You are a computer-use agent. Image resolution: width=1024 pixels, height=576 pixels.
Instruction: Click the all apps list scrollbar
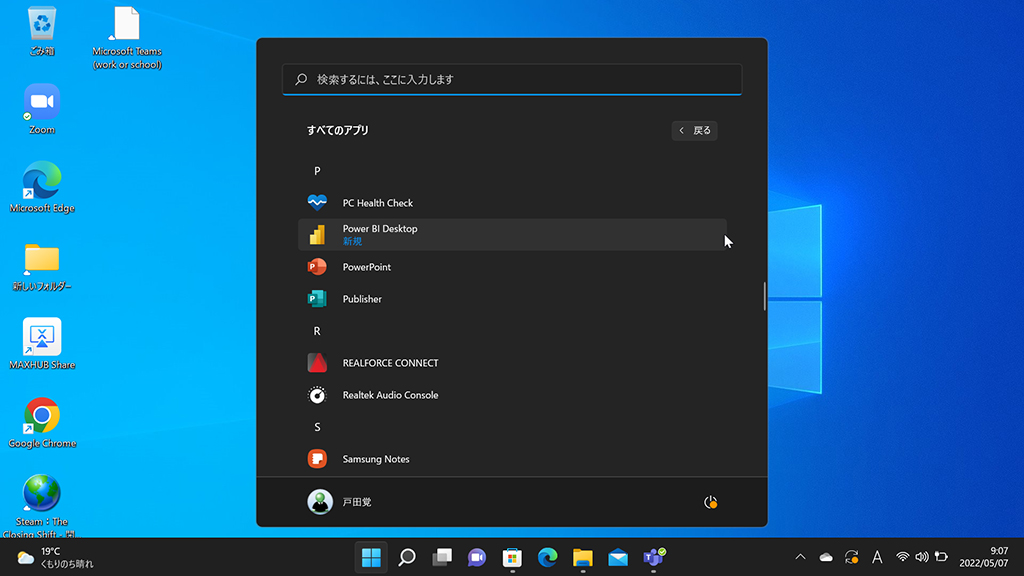(x=764, y=296)
